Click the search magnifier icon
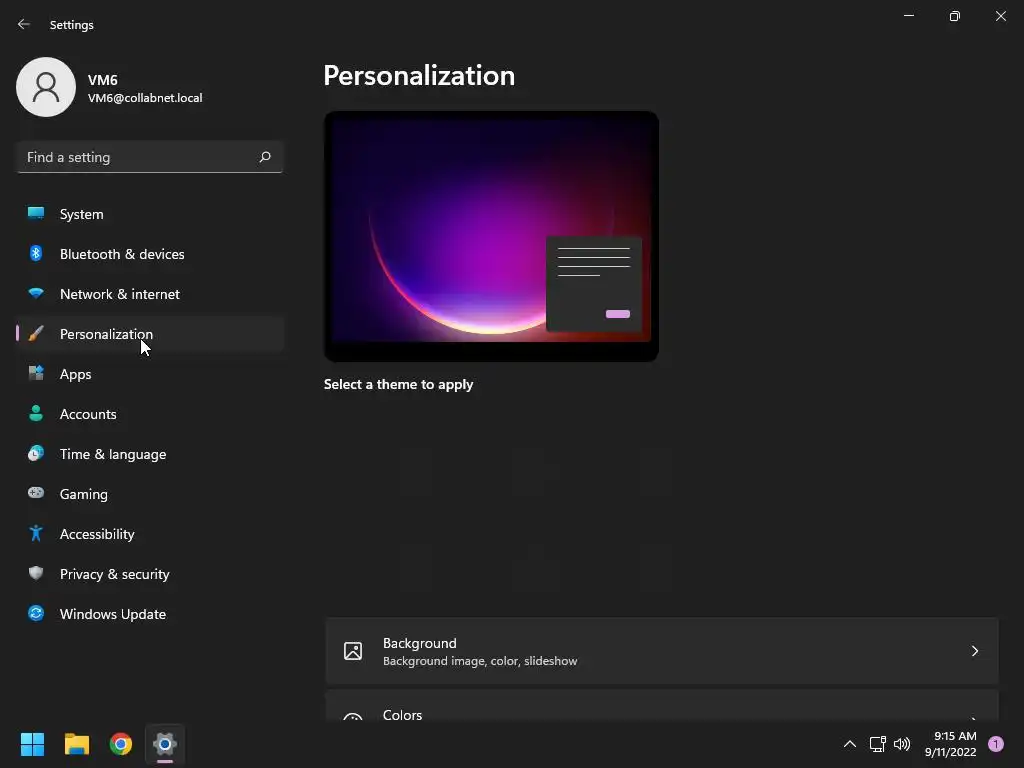The width and height of the screenshot is (1024, 768). [264, 157]
